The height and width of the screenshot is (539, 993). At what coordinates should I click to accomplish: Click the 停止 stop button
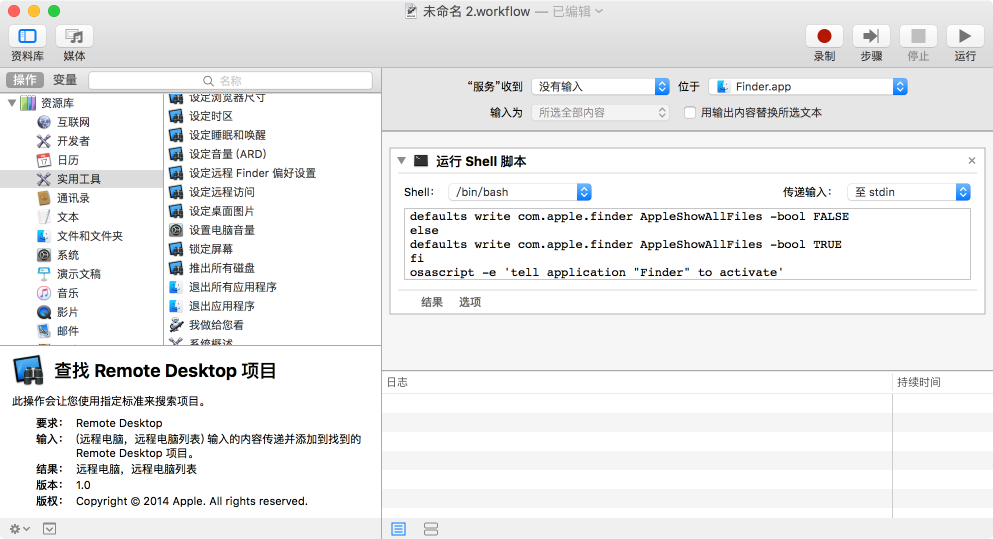pos(918,36)
